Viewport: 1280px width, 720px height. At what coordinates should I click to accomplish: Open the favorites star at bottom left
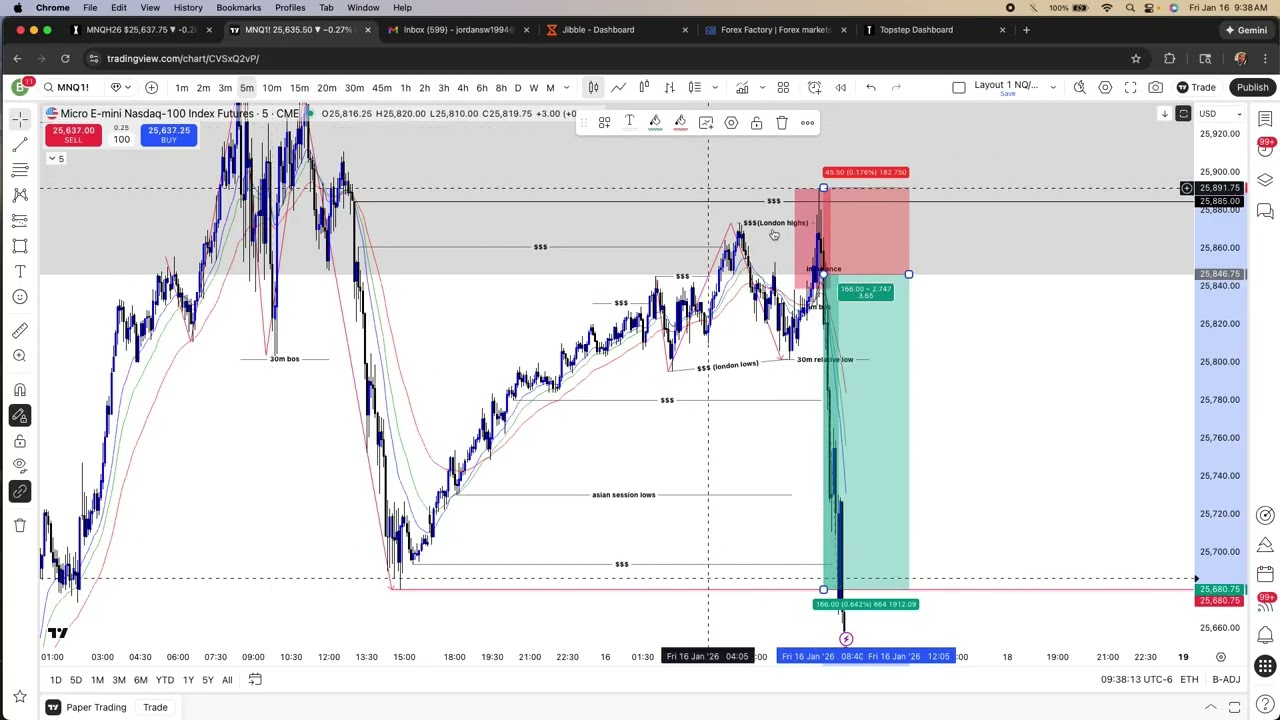click(x=20, y=696)
